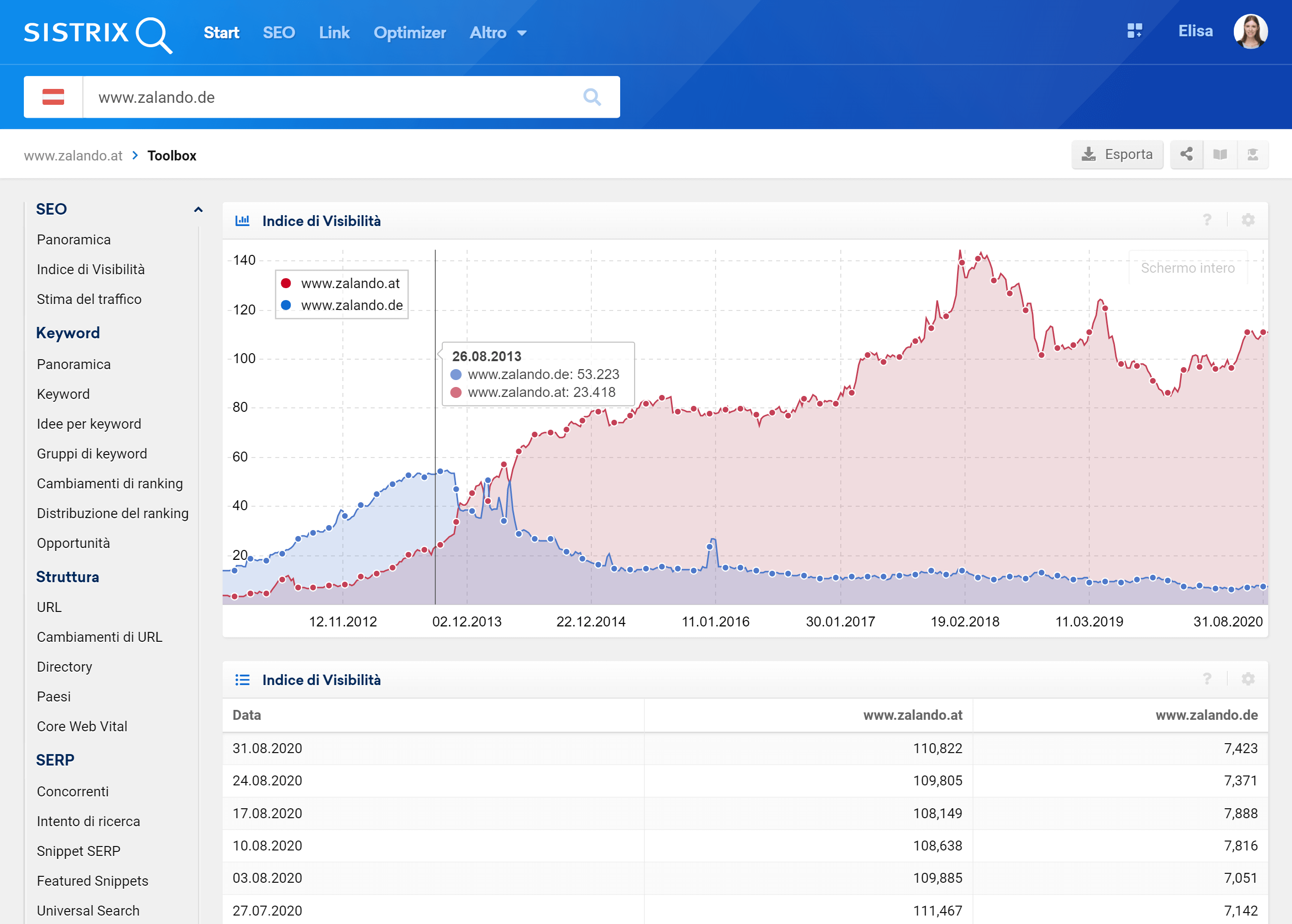Open Cambiamenti di ranking

(x=110, y=484)
